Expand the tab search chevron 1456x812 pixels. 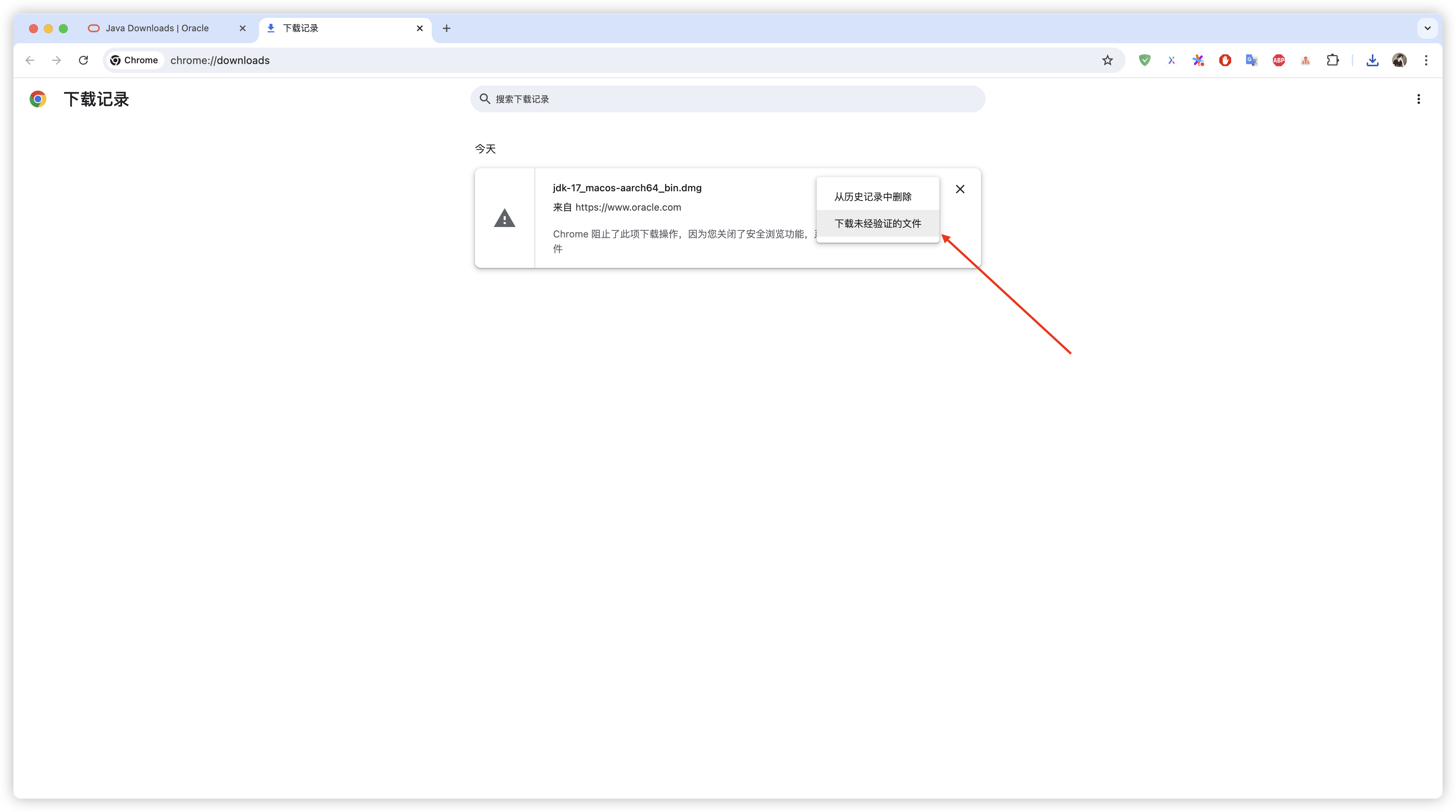tap(1427, 28)
